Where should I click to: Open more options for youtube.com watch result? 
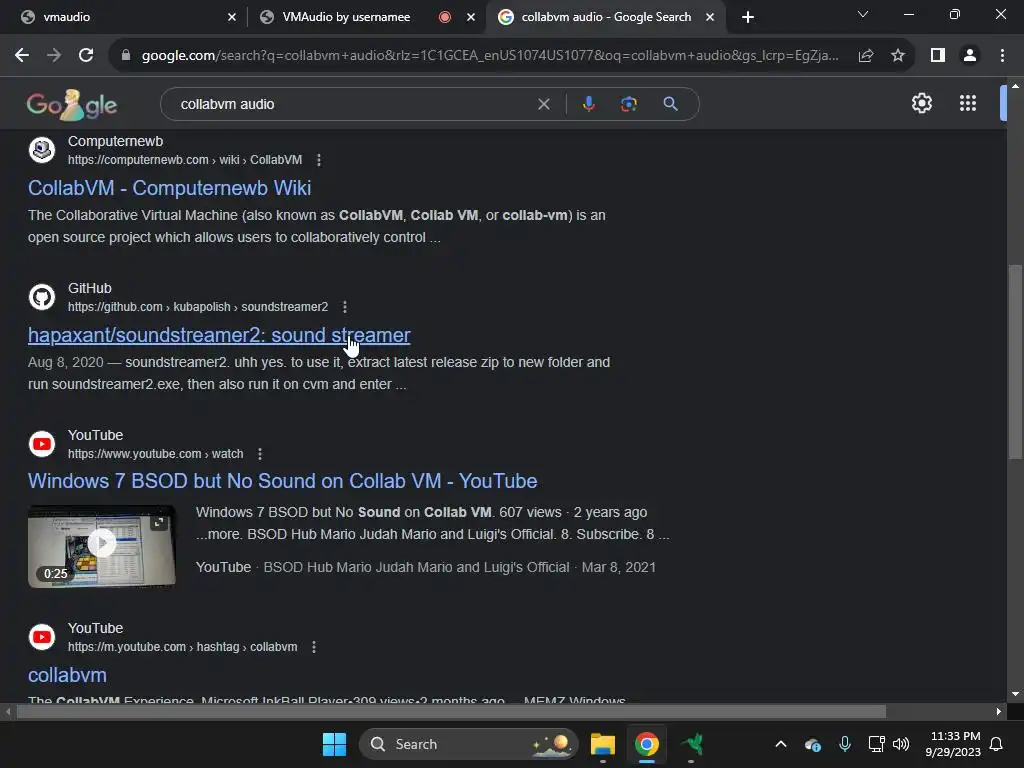[260, 454]
